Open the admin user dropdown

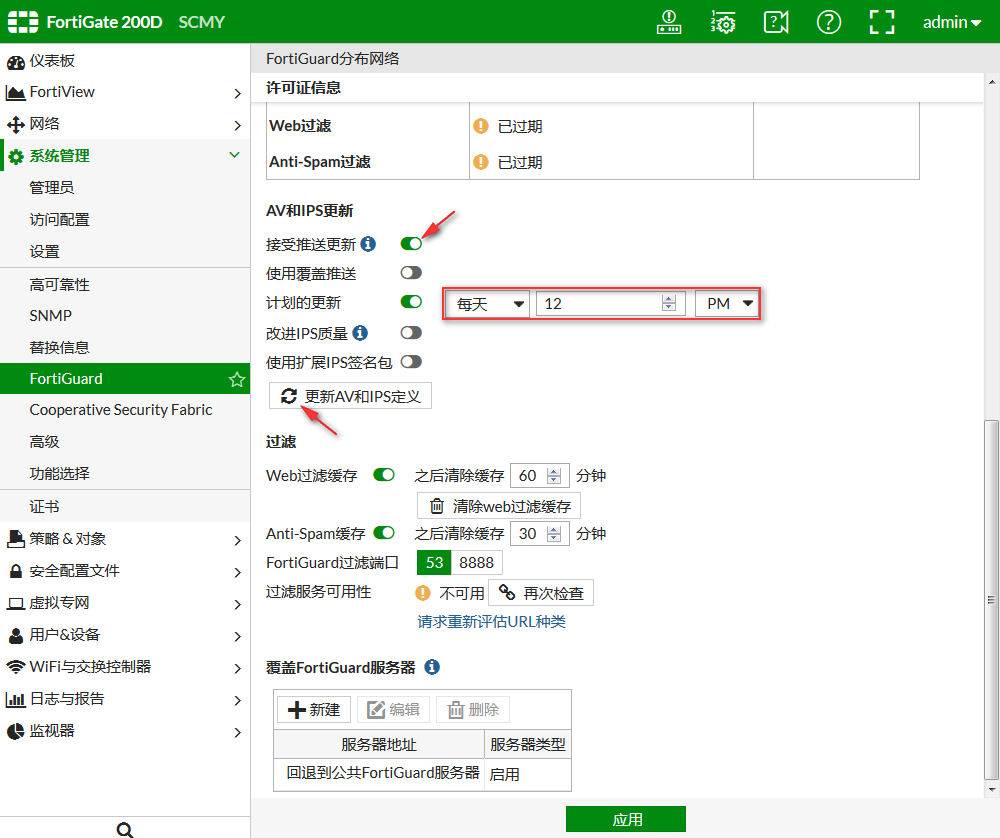952,22
